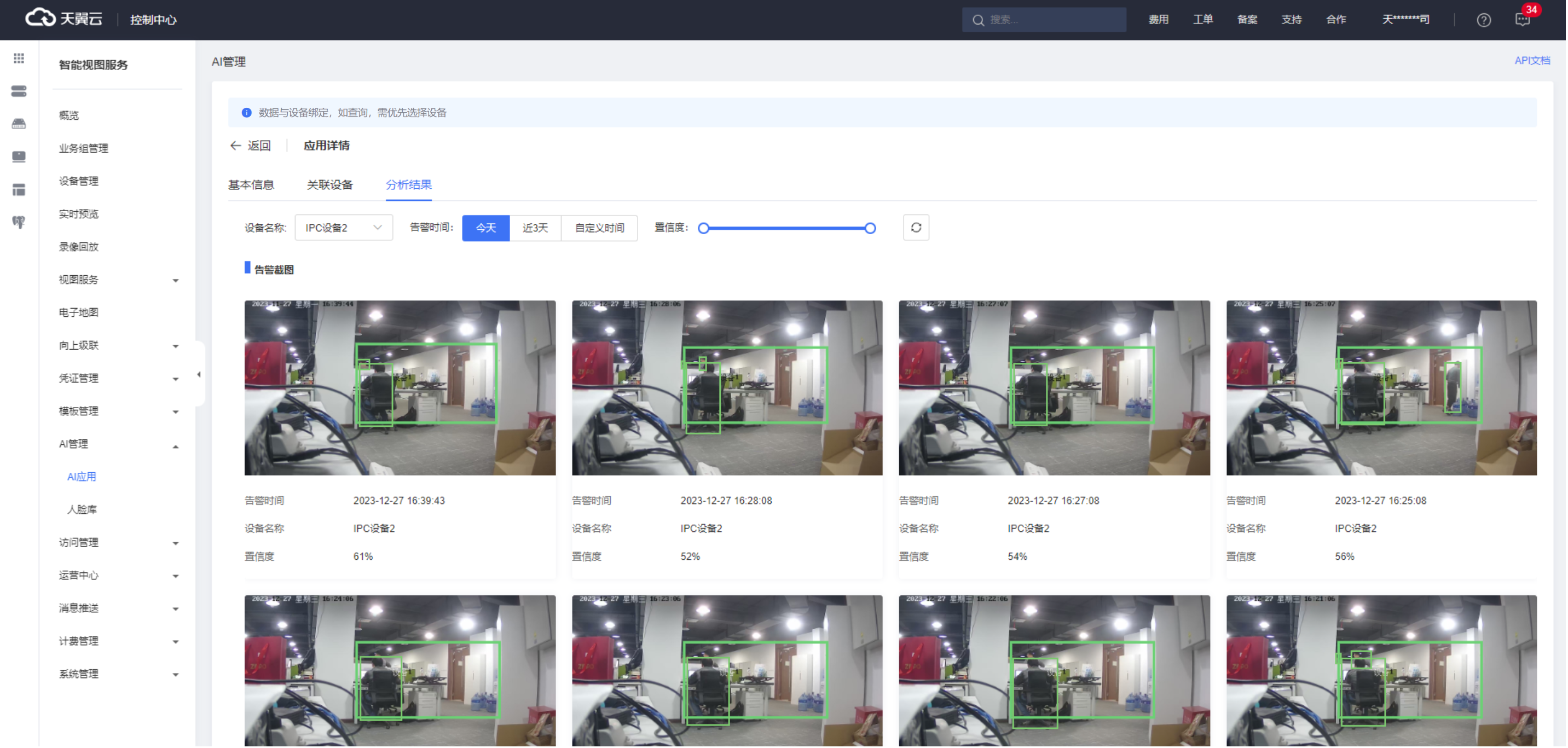Click the search magnifier icon
Viewport: 1568px width, 748px height.
point(979,20)
